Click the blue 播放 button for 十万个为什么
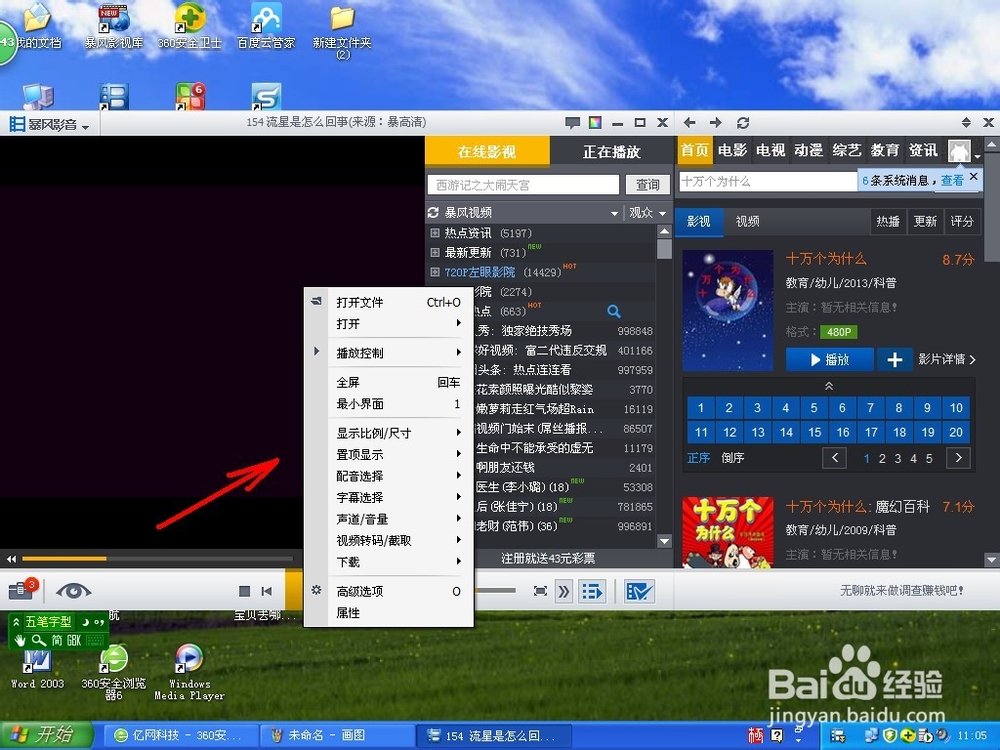The image size is (1000, 750). [830, 360]
